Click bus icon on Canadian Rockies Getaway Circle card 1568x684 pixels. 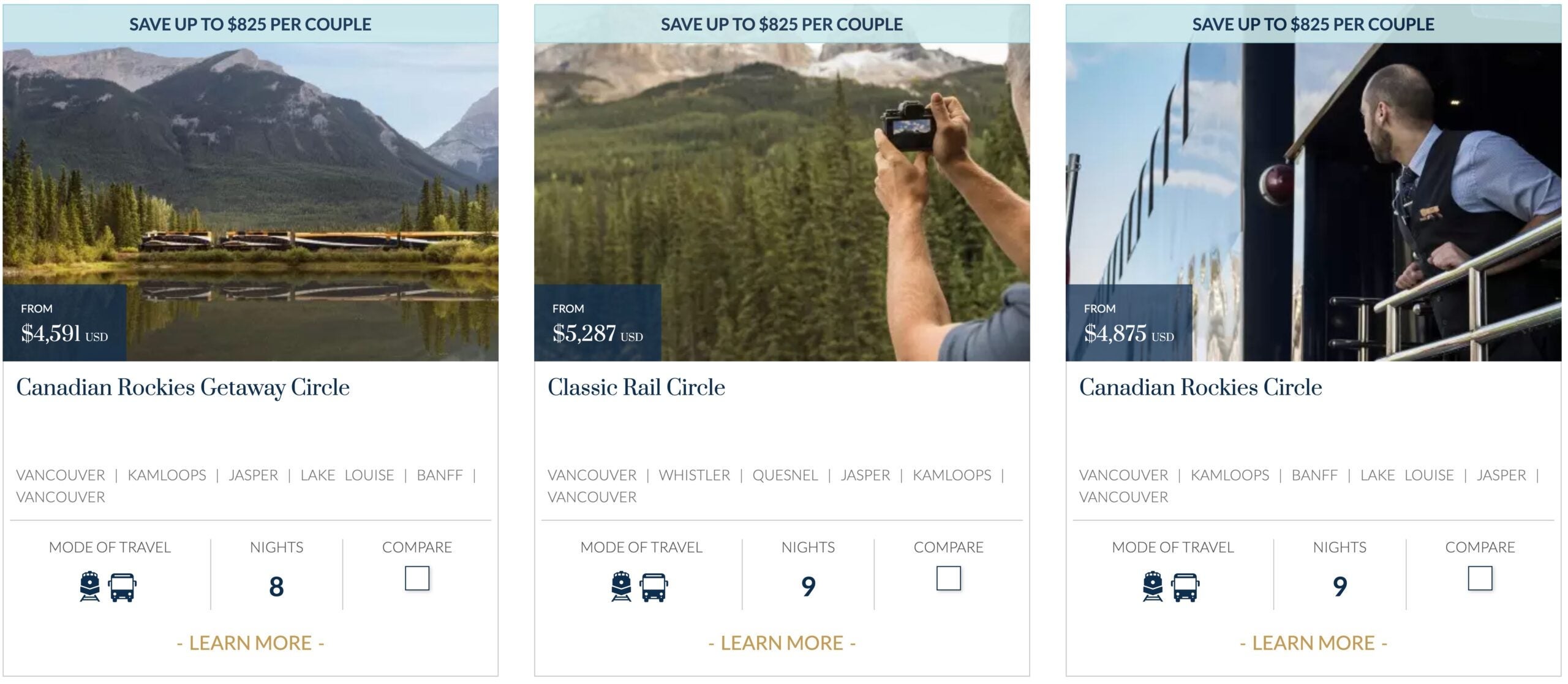click(122, 587)
